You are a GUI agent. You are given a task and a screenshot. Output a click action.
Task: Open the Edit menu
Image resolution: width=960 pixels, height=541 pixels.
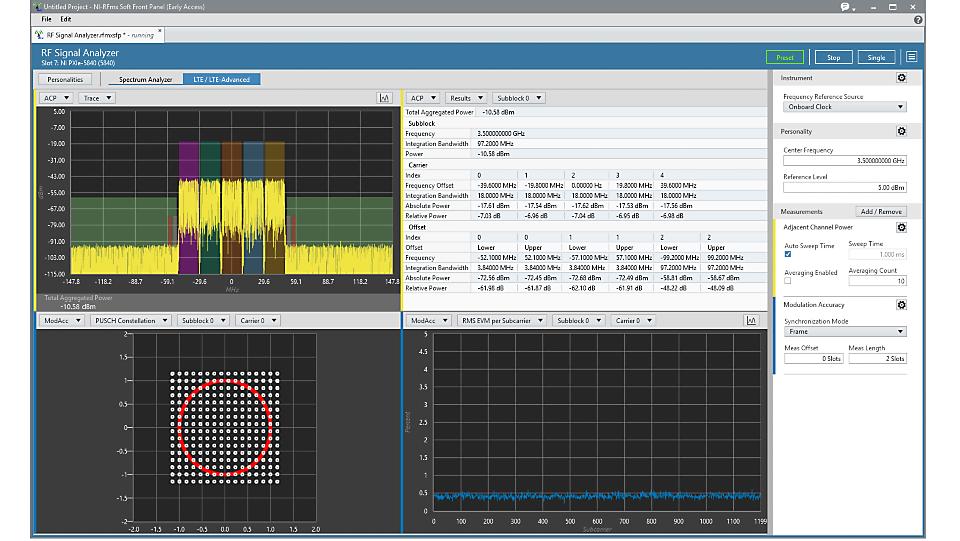tap(66, 19)
